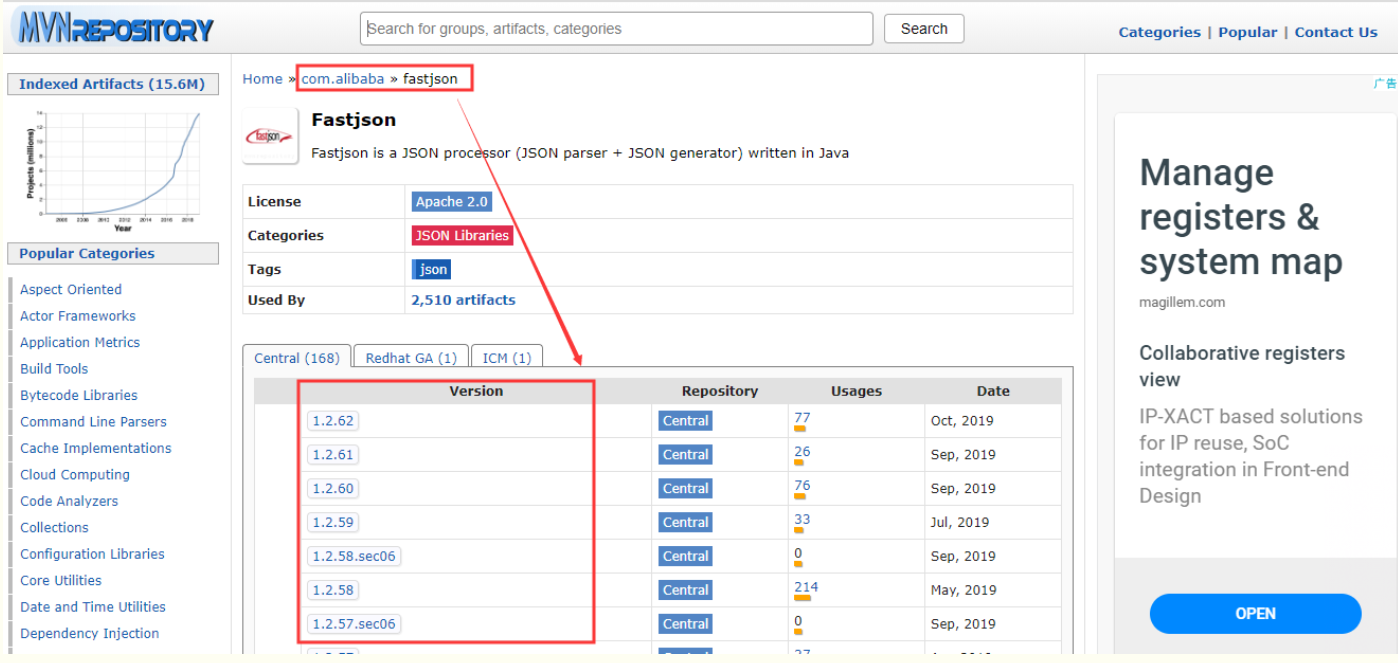Screen dimensions: 1398x663
Task: Click the Central badge in the 1.2.58.sec06 row
Action: (x=686, y=556)
